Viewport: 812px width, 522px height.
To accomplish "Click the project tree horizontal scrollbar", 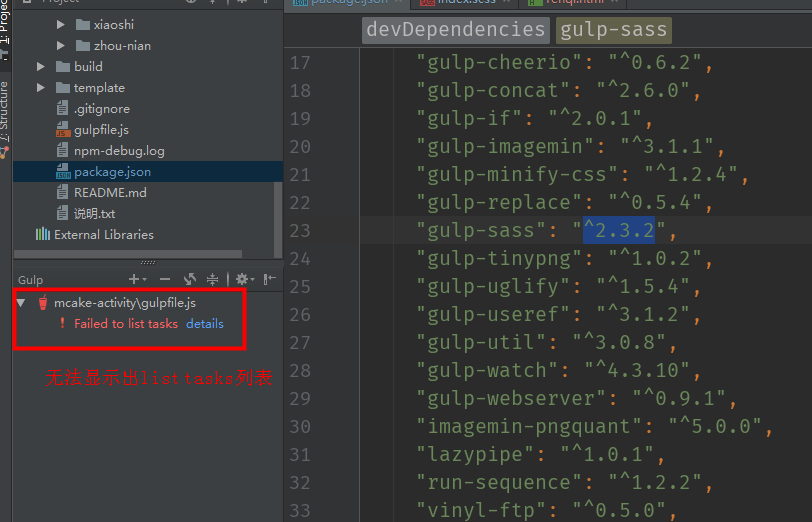I will [x=128, y=254].
